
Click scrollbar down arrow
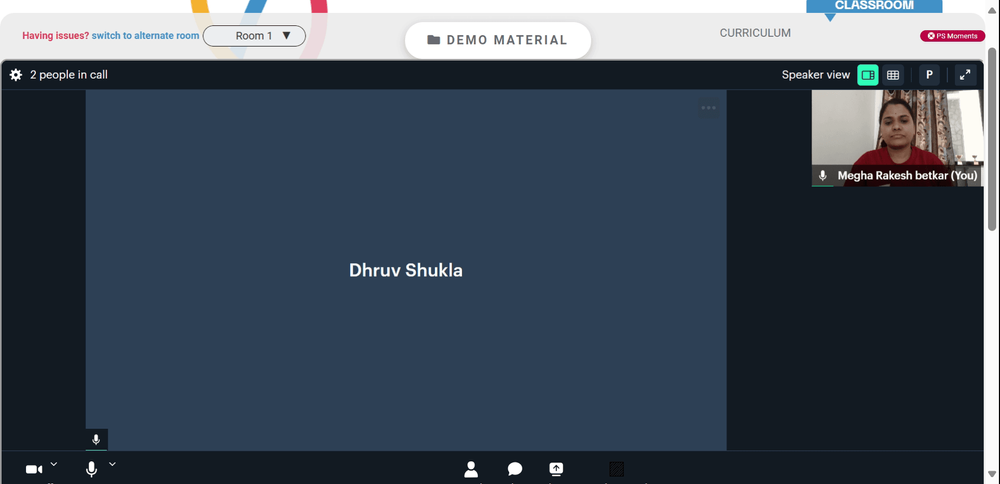click(992, 474)
